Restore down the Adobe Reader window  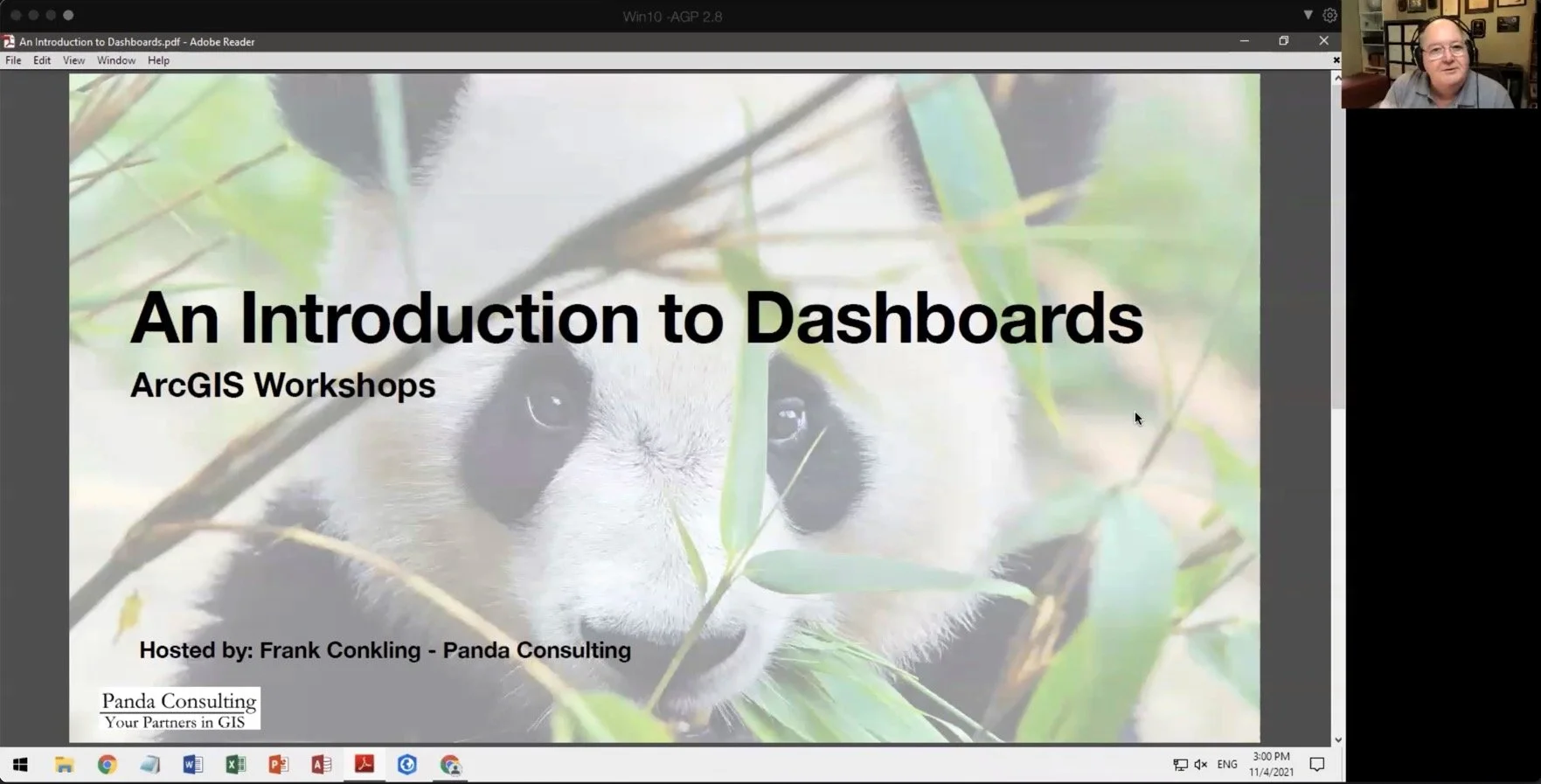pos(1283,41)
